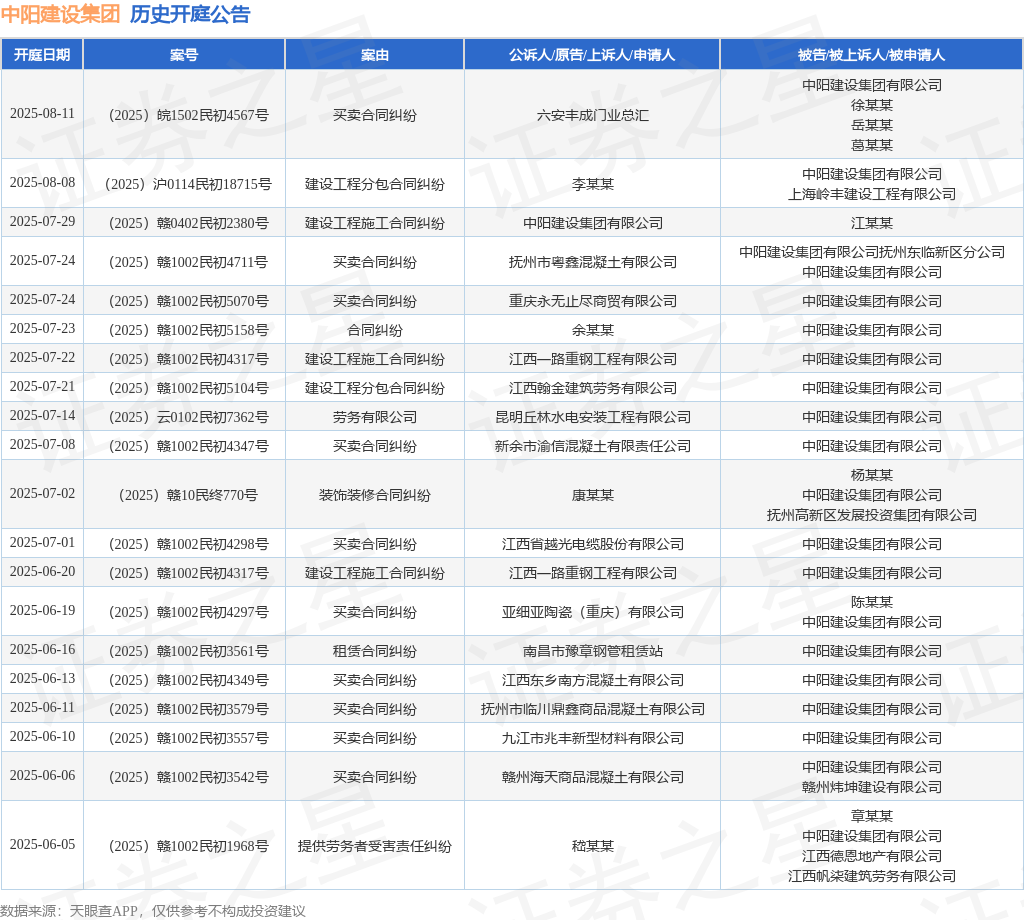
Task: Select the 案由 column header
Action: [x=375, y=55]
